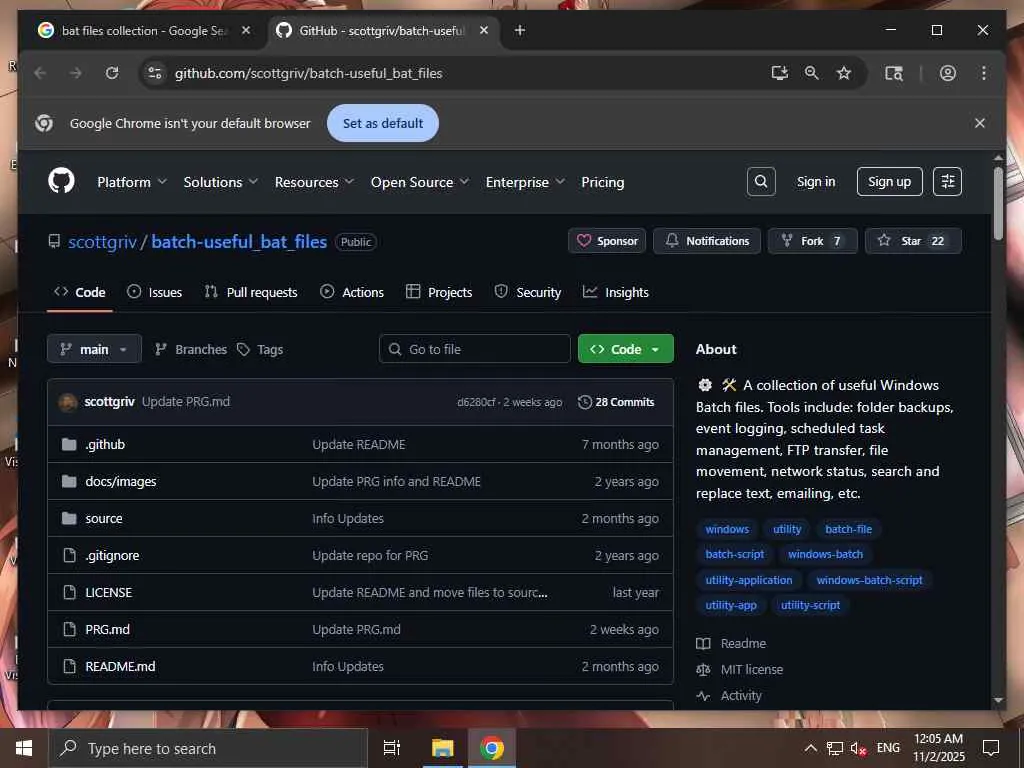Open the green Code dropdown
Viewport: 1024px width, 768px height.
(x=626, y=349)
